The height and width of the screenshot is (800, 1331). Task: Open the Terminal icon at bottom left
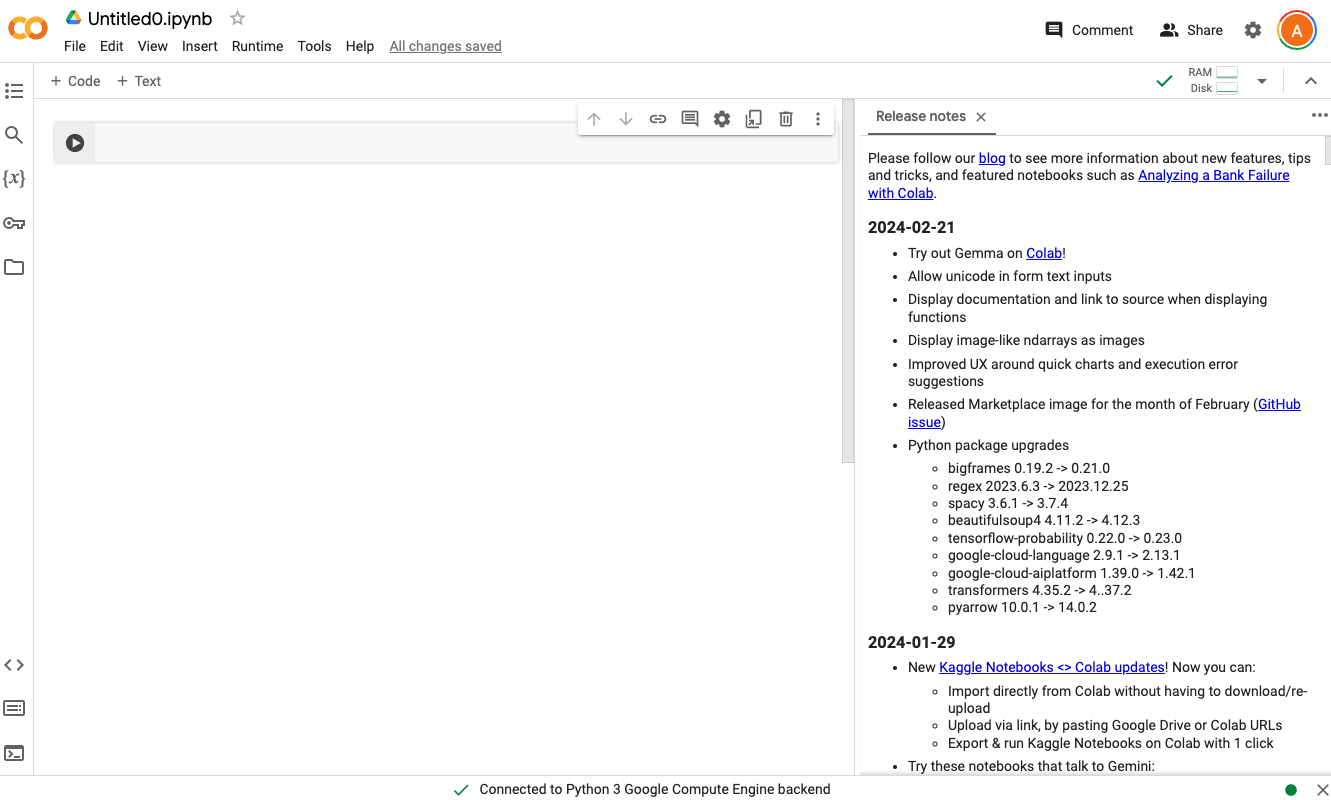pos(14,753)
